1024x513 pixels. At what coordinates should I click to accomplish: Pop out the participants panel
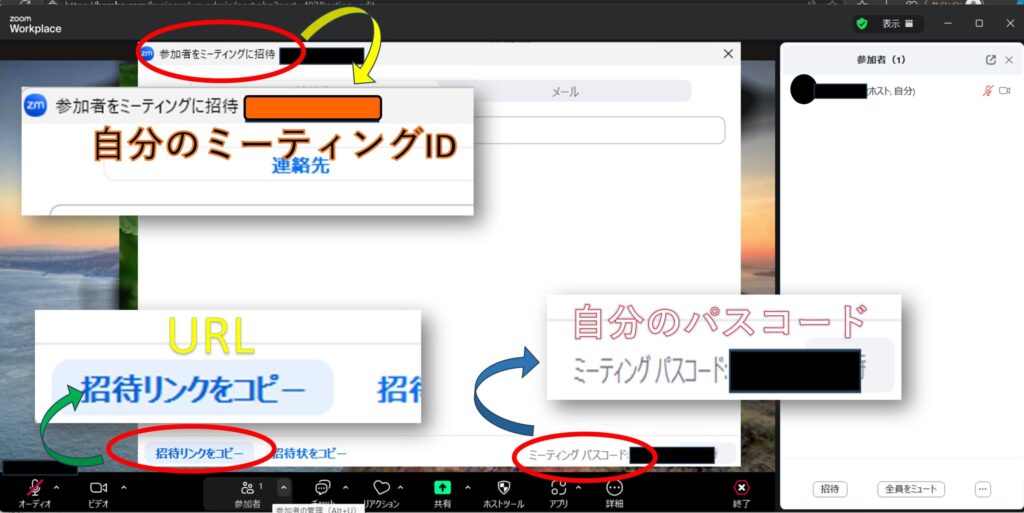[x=990, y=60]
